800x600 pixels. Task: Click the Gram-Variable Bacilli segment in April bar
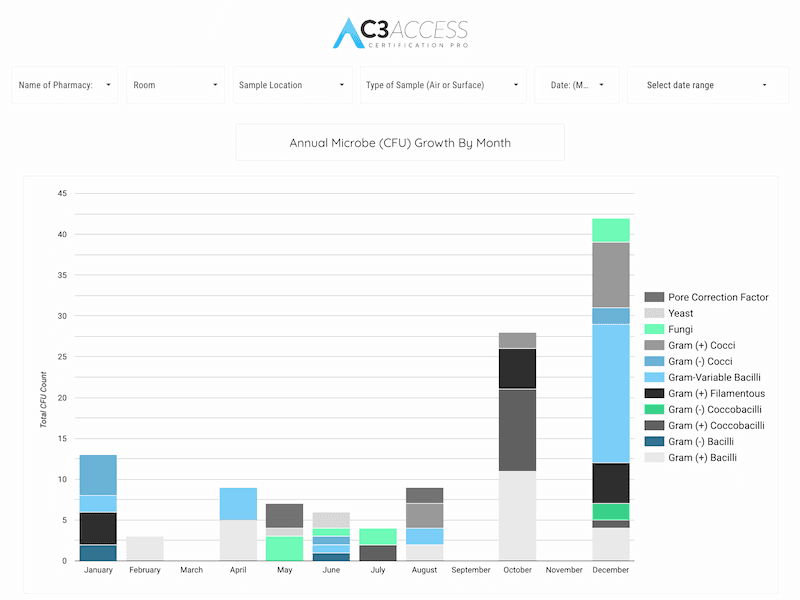coord(238,504)
